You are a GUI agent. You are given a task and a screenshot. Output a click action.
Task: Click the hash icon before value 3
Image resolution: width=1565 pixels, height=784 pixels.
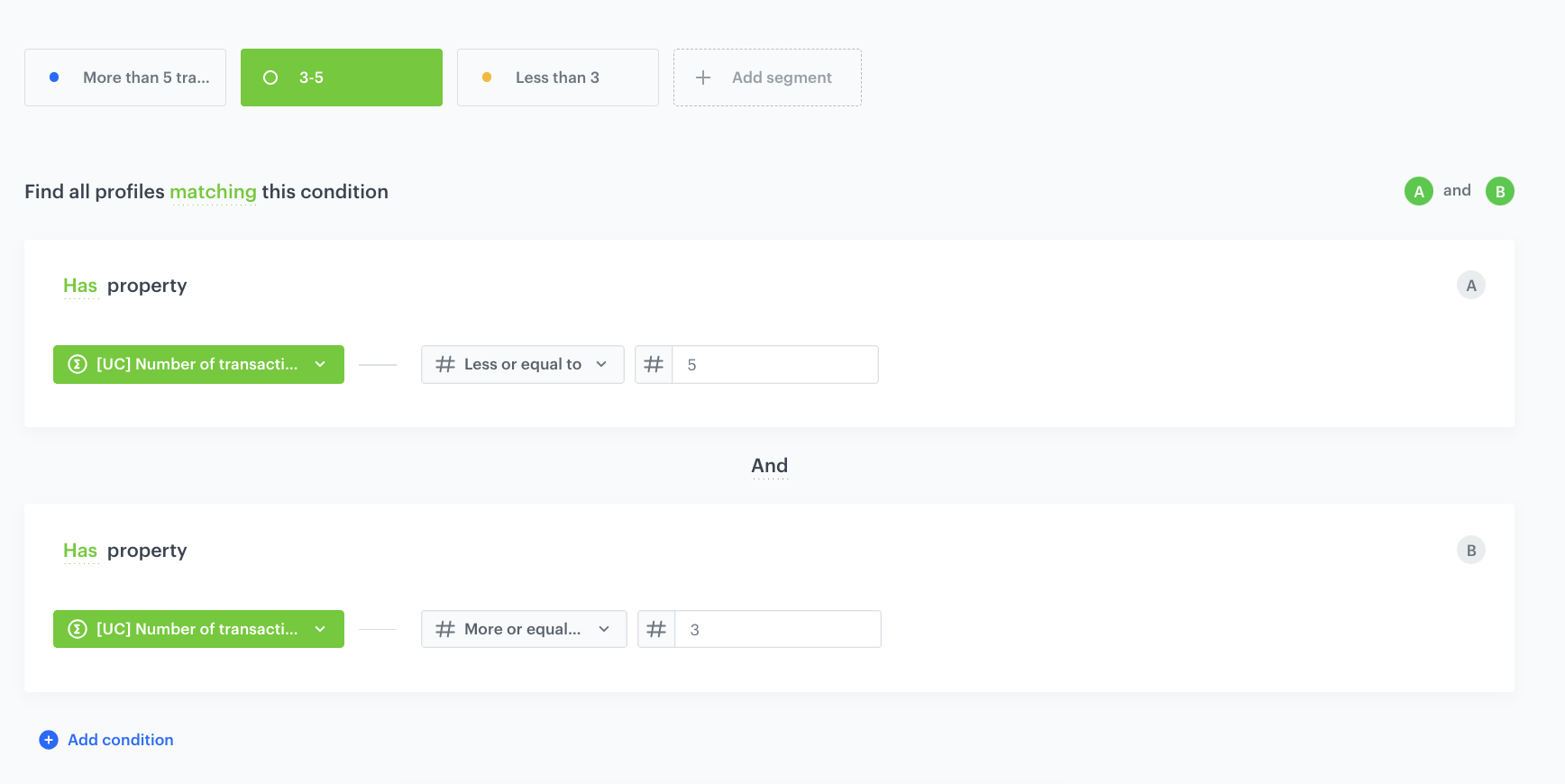[656, 630]
